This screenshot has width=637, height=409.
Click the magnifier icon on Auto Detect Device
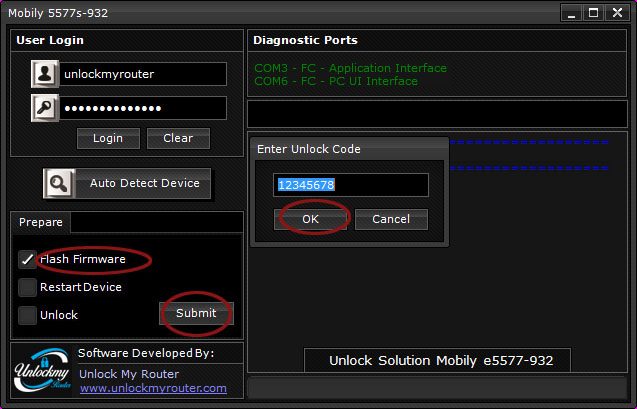pos(59,184)
